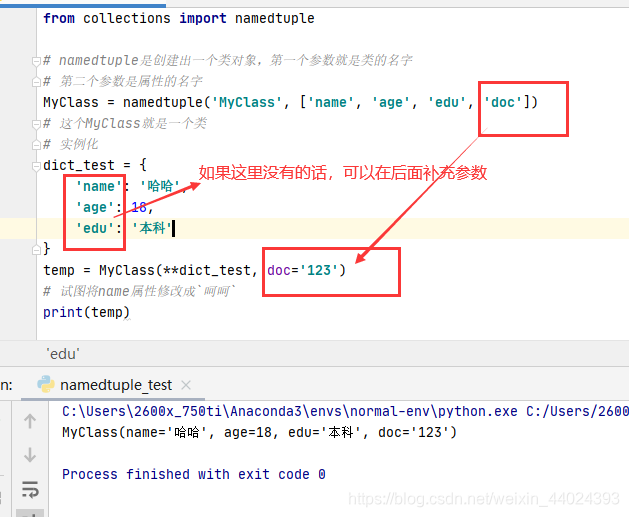Click the up arrow in Run panel
This screenshot has width=629, height=517.
click(x=30, y=421)
